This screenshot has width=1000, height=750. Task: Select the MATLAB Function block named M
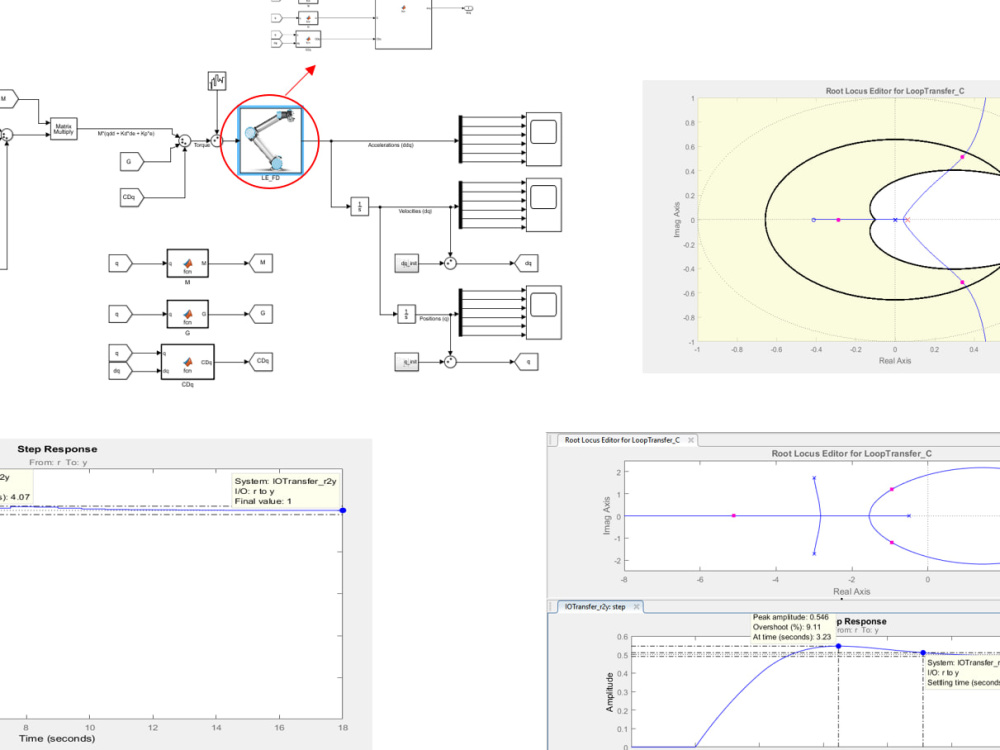186,262
